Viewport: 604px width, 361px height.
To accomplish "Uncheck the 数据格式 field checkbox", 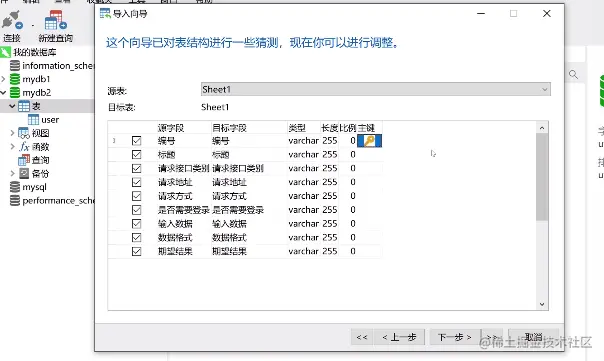I will [x=136, y=238].
